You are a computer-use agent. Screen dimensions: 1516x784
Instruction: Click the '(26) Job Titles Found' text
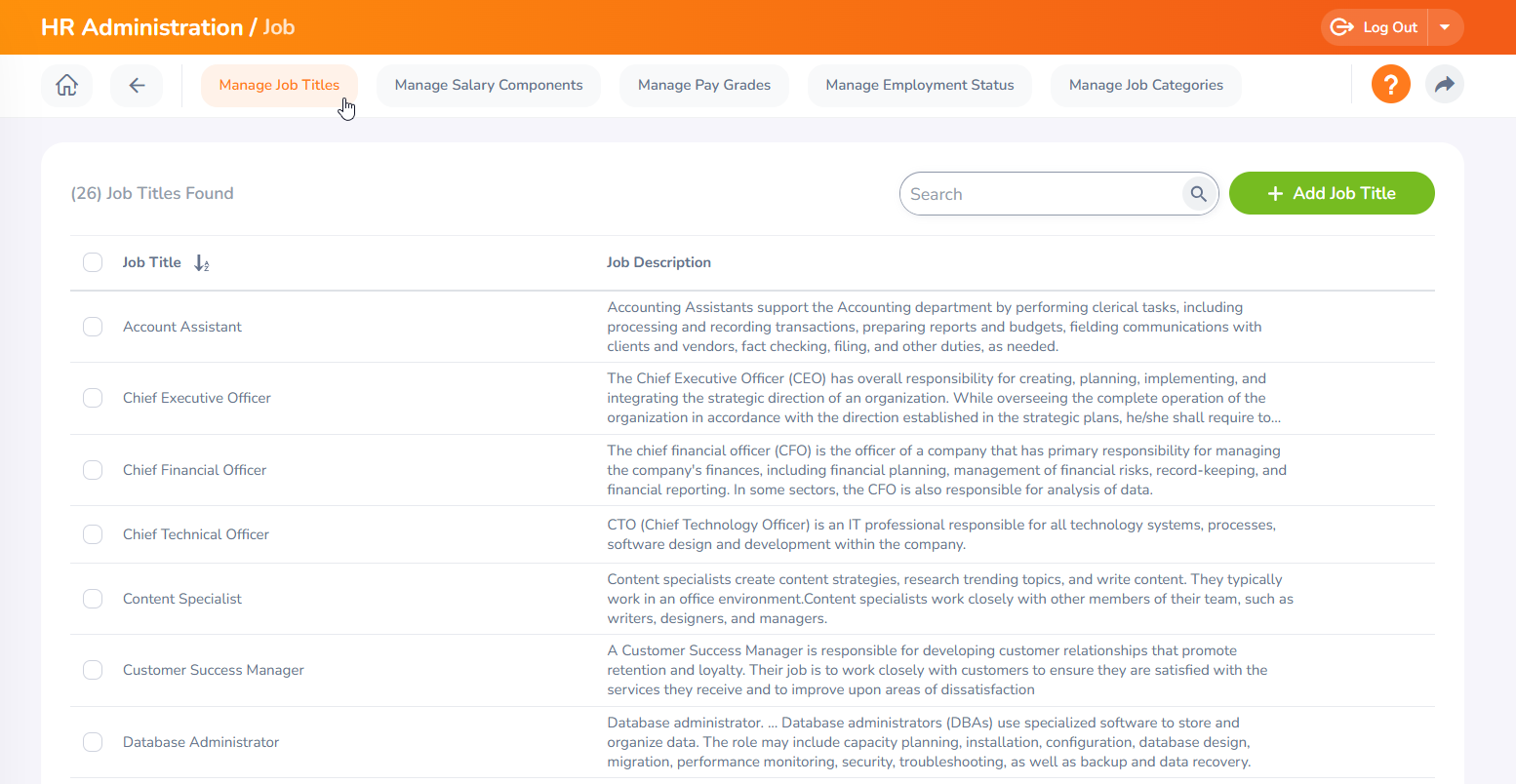click(152, 193)
